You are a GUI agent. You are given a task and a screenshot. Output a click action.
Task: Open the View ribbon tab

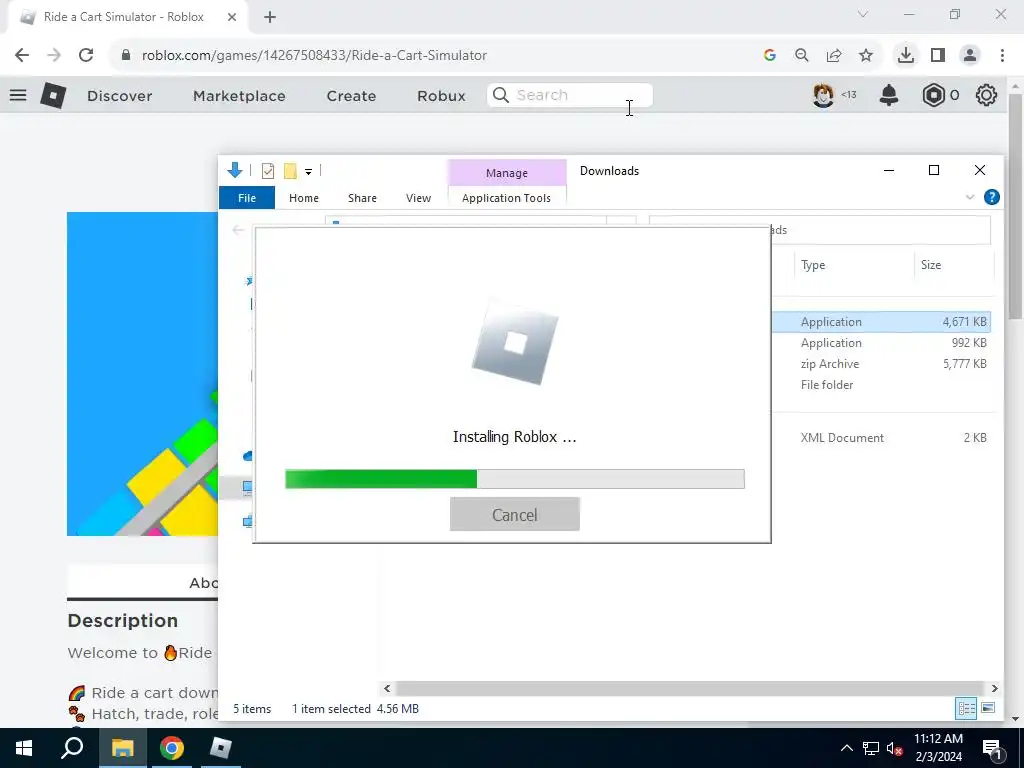tap(418, 198)
